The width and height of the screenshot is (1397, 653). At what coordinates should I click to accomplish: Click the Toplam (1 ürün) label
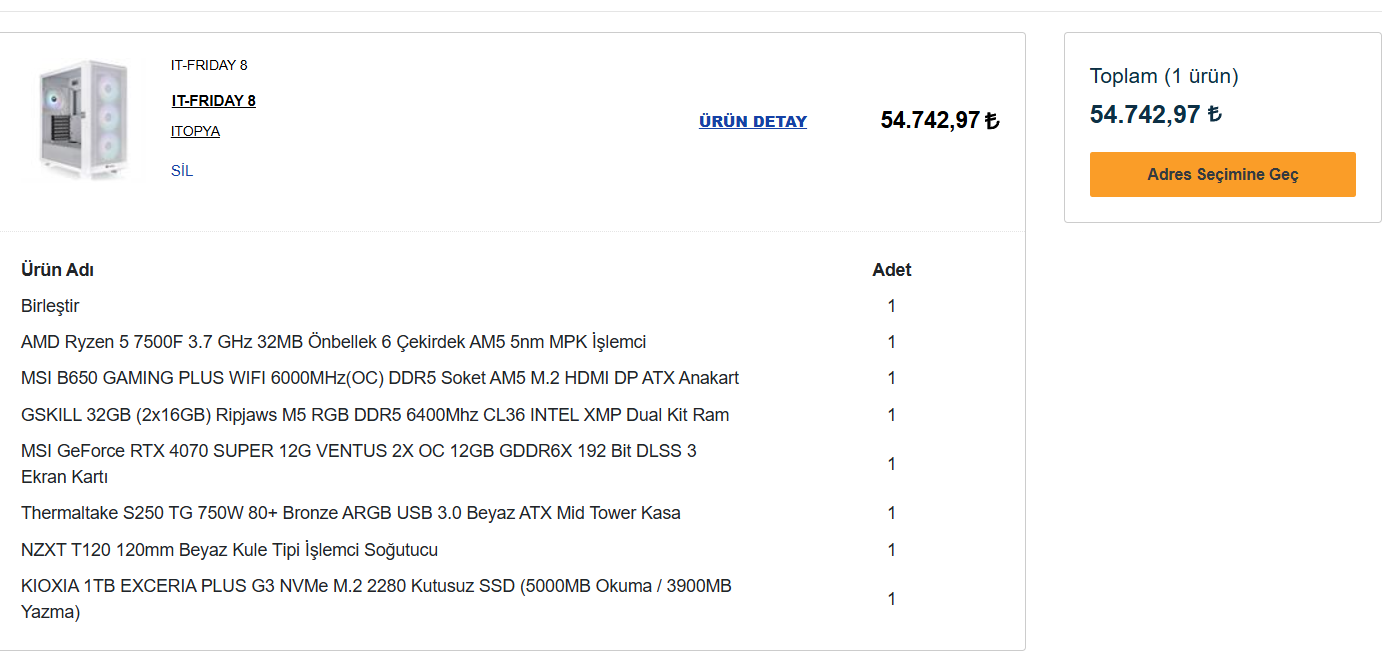click(x=1164, y=76)
